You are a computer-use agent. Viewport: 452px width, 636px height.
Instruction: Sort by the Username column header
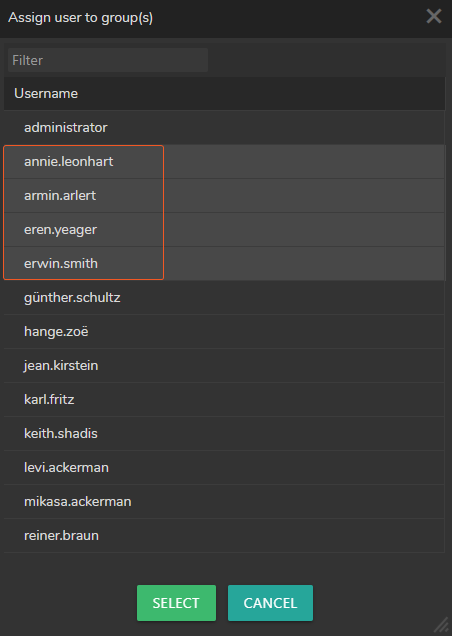coord(46,93)
